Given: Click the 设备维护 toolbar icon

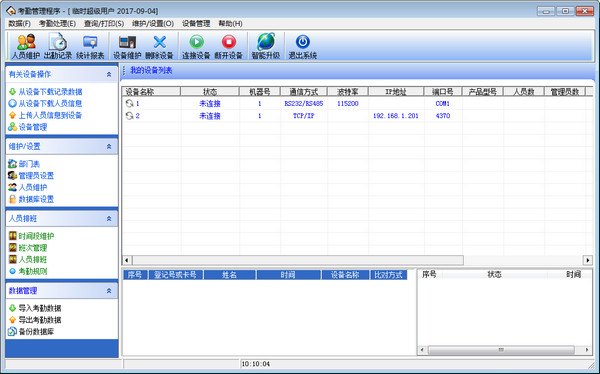Looking at the screenshot, I should [127, 46].
